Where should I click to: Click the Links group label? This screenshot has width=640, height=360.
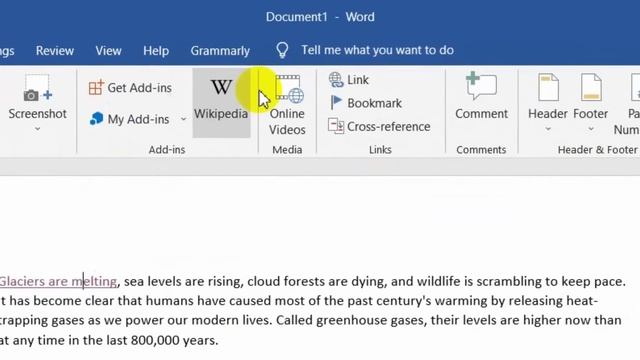tap(380, 150)
